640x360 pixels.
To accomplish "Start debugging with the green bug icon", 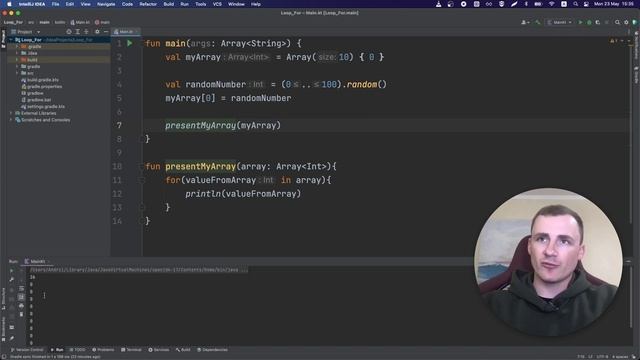I will (589, 22).
